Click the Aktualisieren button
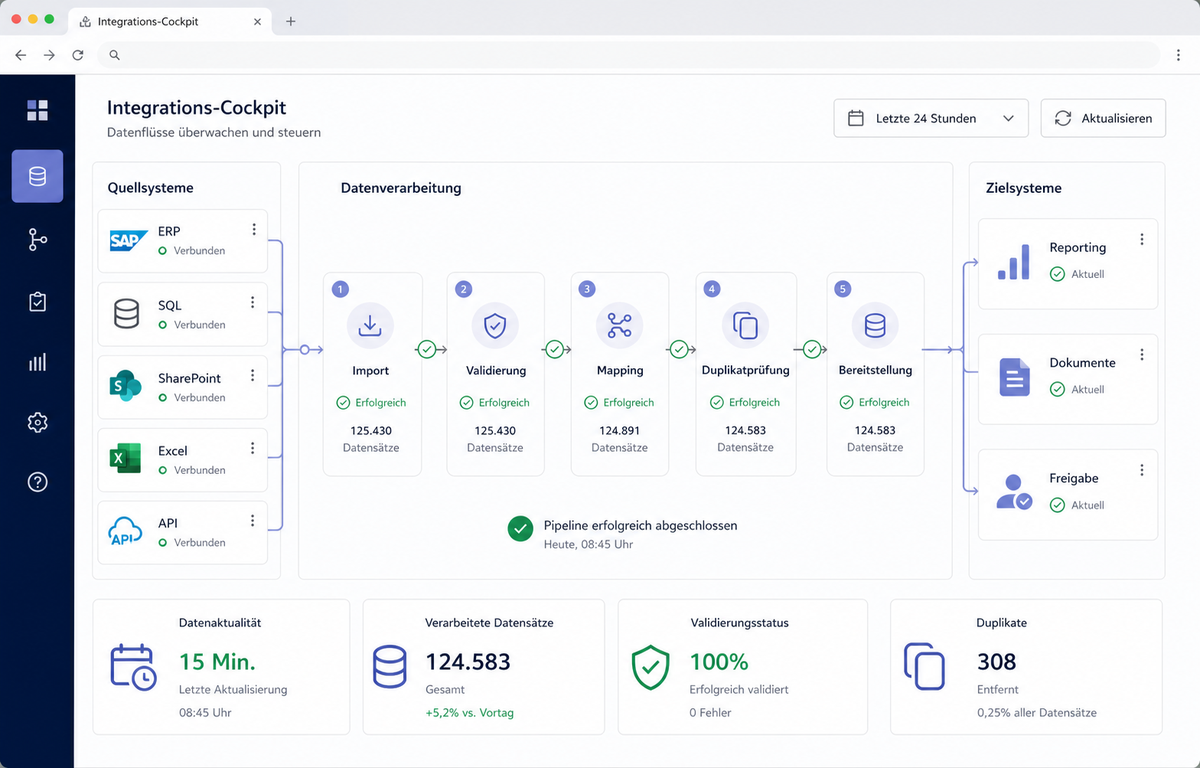This screenshot has width=1200, height=768. point(1103,118)
